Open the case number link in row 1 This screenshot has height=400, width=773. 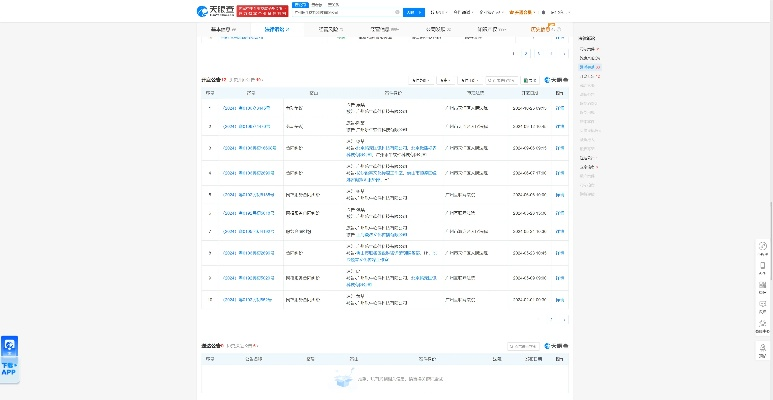coord(246,108)
